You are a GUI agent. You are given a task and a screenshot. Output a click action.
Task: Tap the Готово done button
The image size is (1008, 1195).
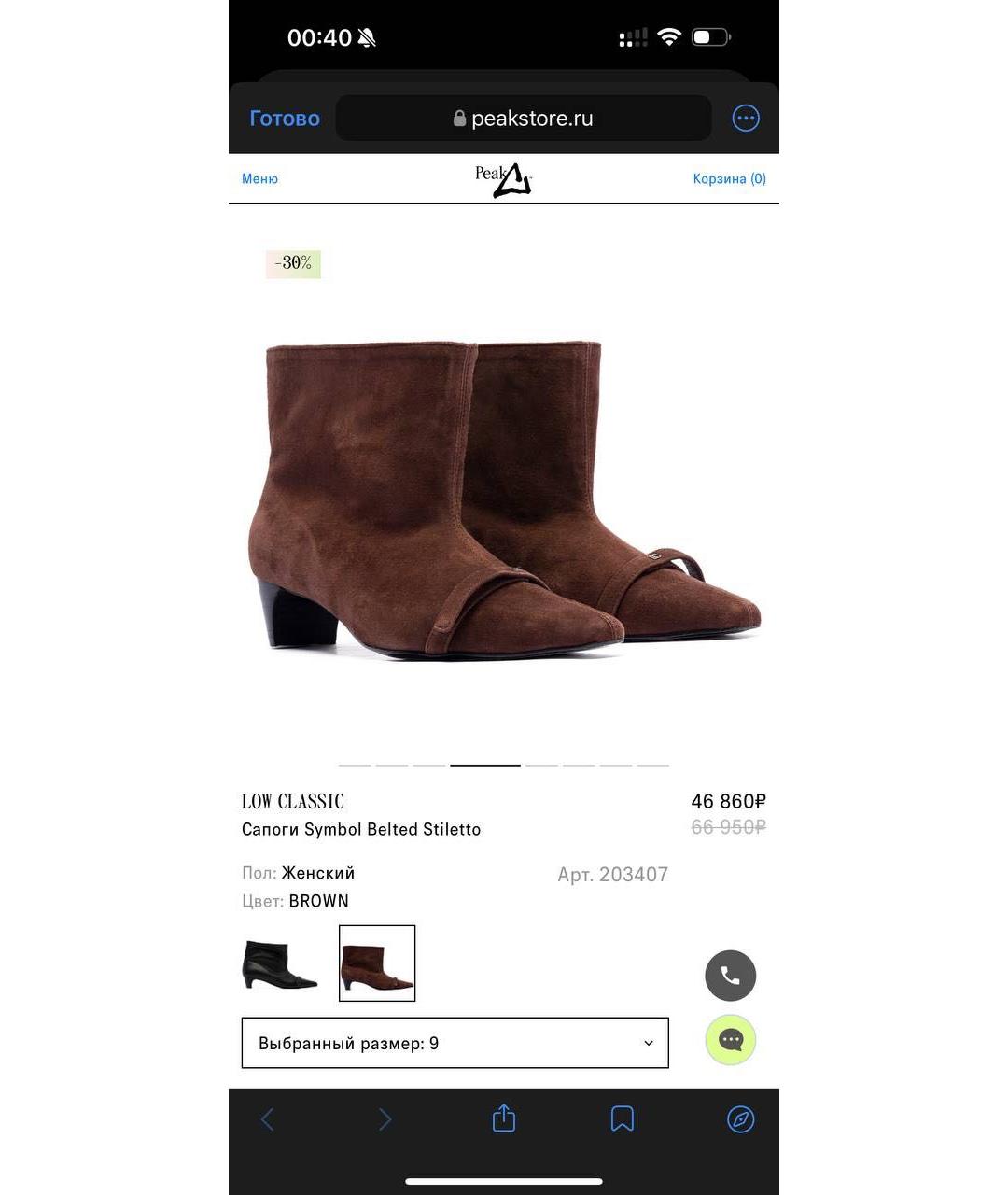click(x=285, y=119)
